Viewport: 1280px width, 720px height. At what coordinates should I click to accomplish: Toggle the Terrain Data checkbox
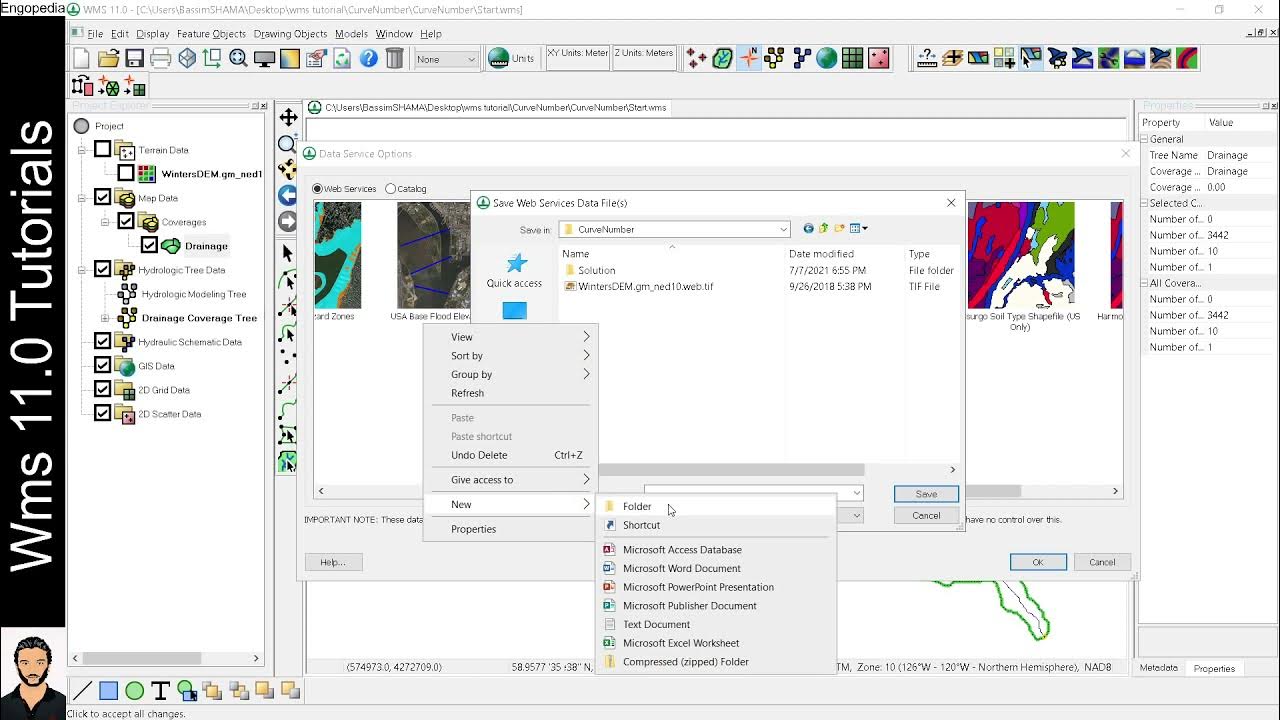click(x=102, y=150)
